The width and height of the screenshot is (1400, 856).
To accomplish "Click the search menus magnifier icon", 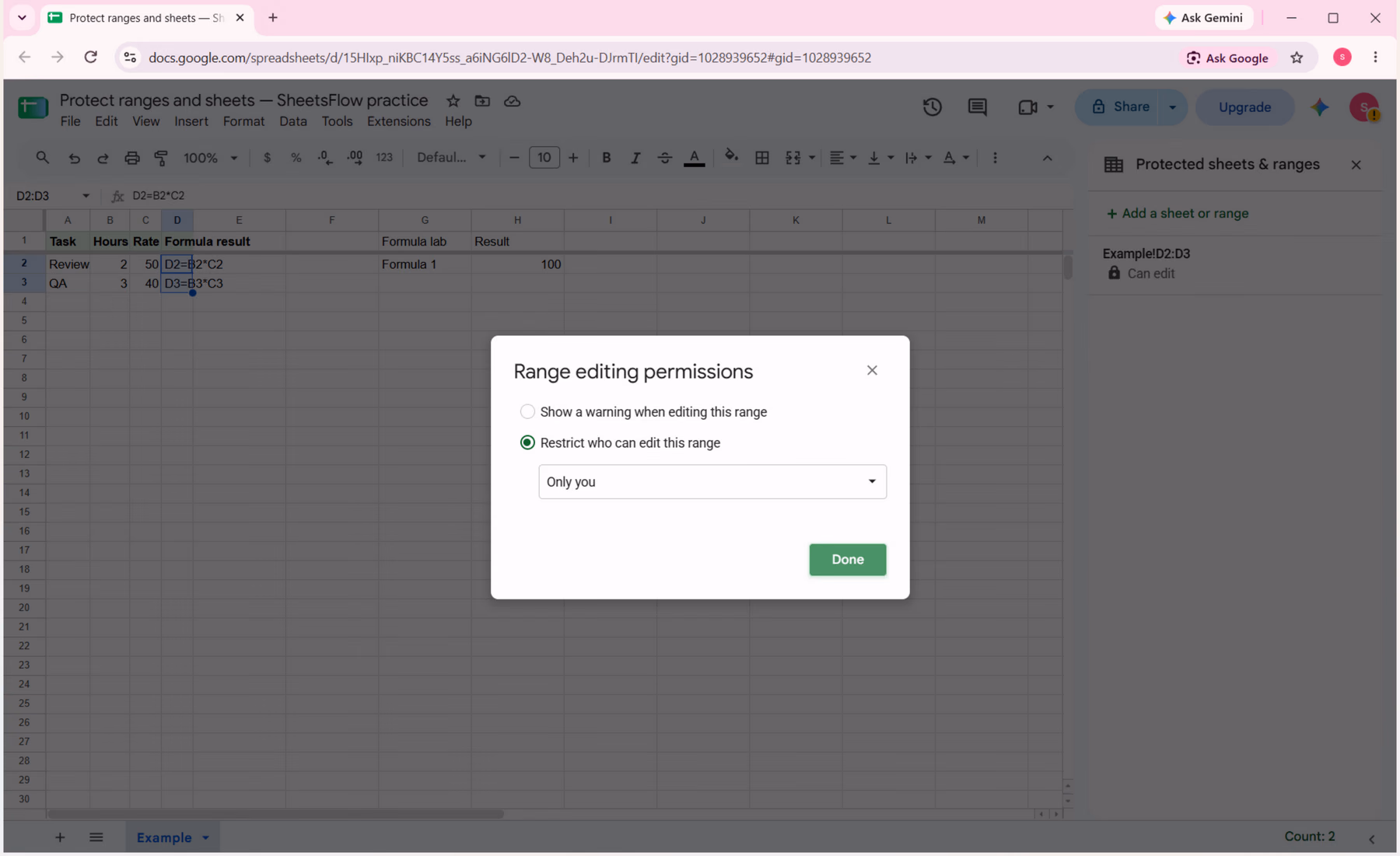I will point(43,158).
